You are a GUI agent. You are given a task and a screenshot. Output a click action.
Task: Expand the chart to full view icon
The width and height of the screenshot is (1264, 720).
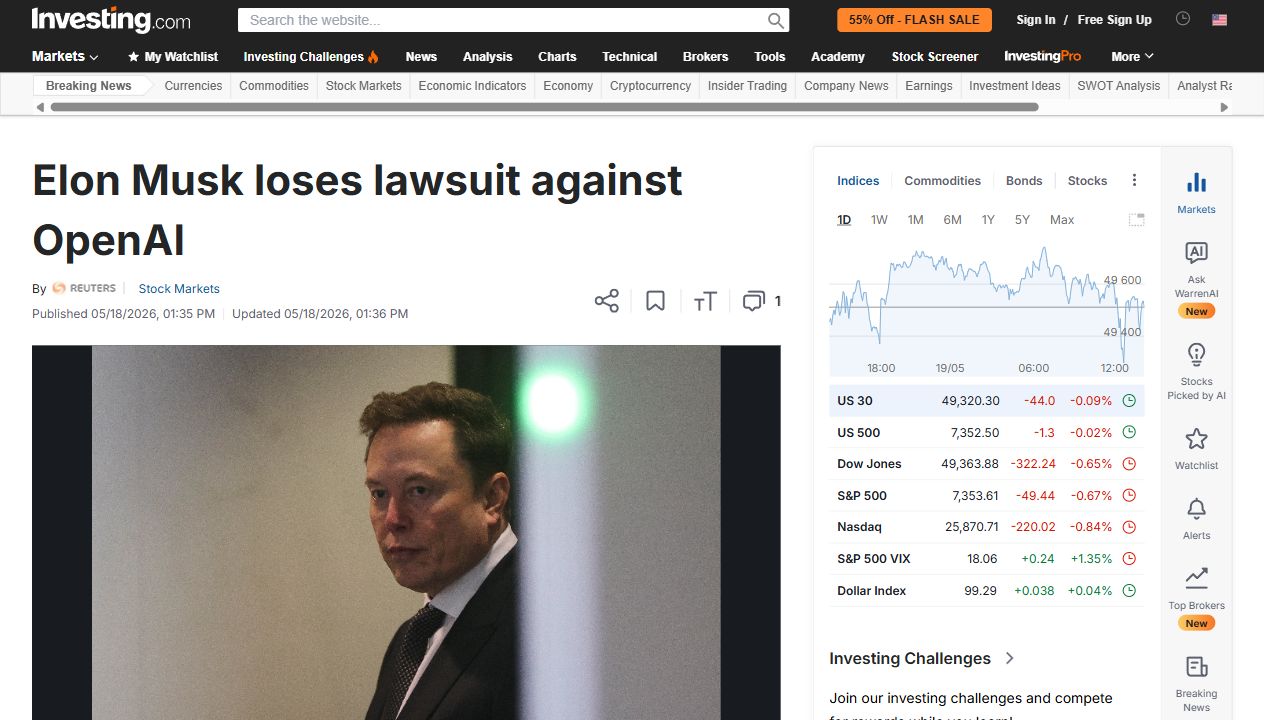click(1136, 220)
